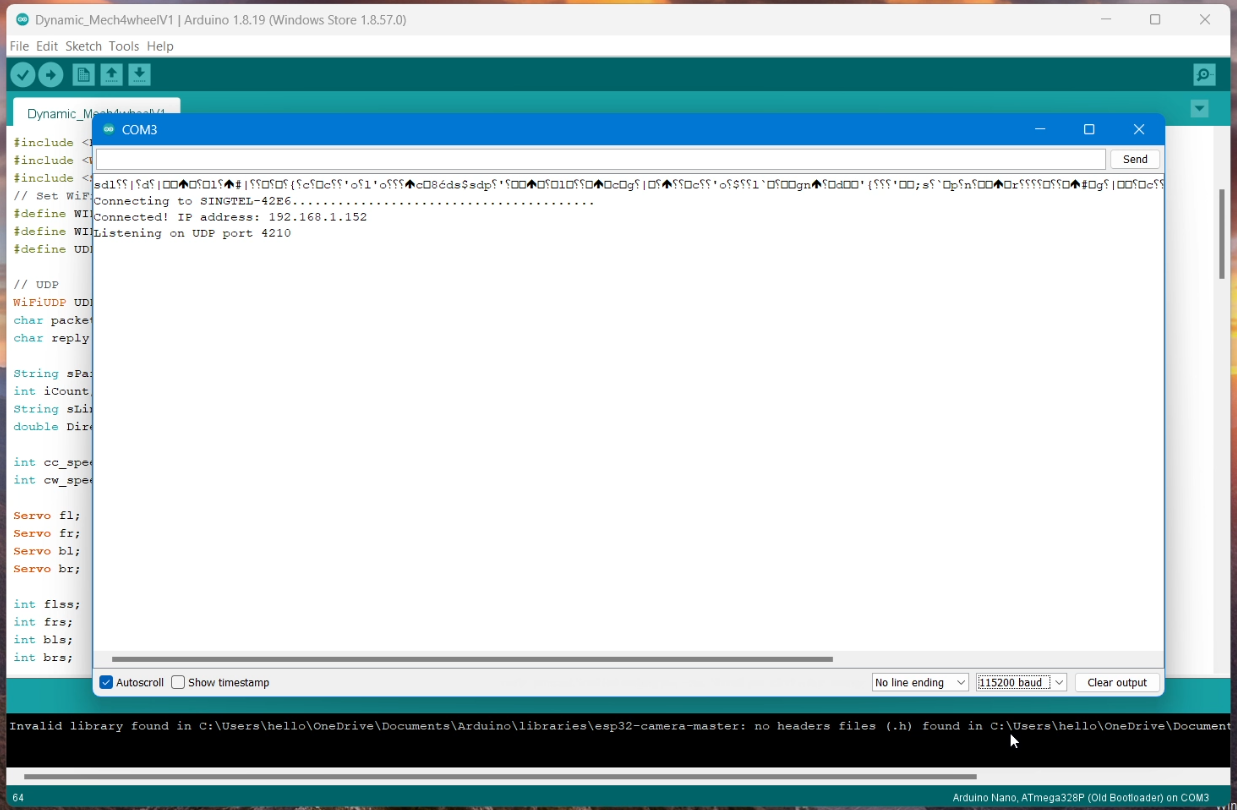
Task: Open the Help menu
Action: [160, 46]
